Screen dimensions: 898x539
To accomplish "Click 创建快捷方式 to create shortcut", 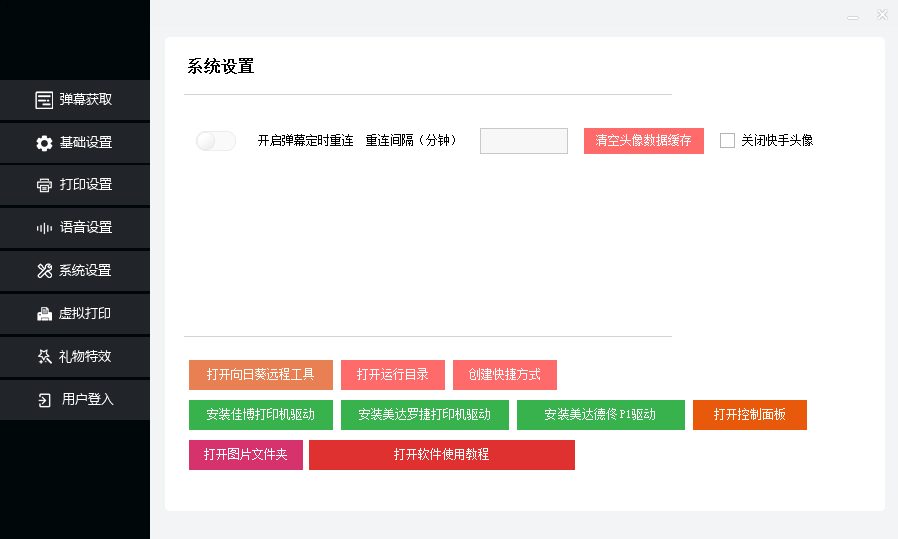I will coord(504,375).
